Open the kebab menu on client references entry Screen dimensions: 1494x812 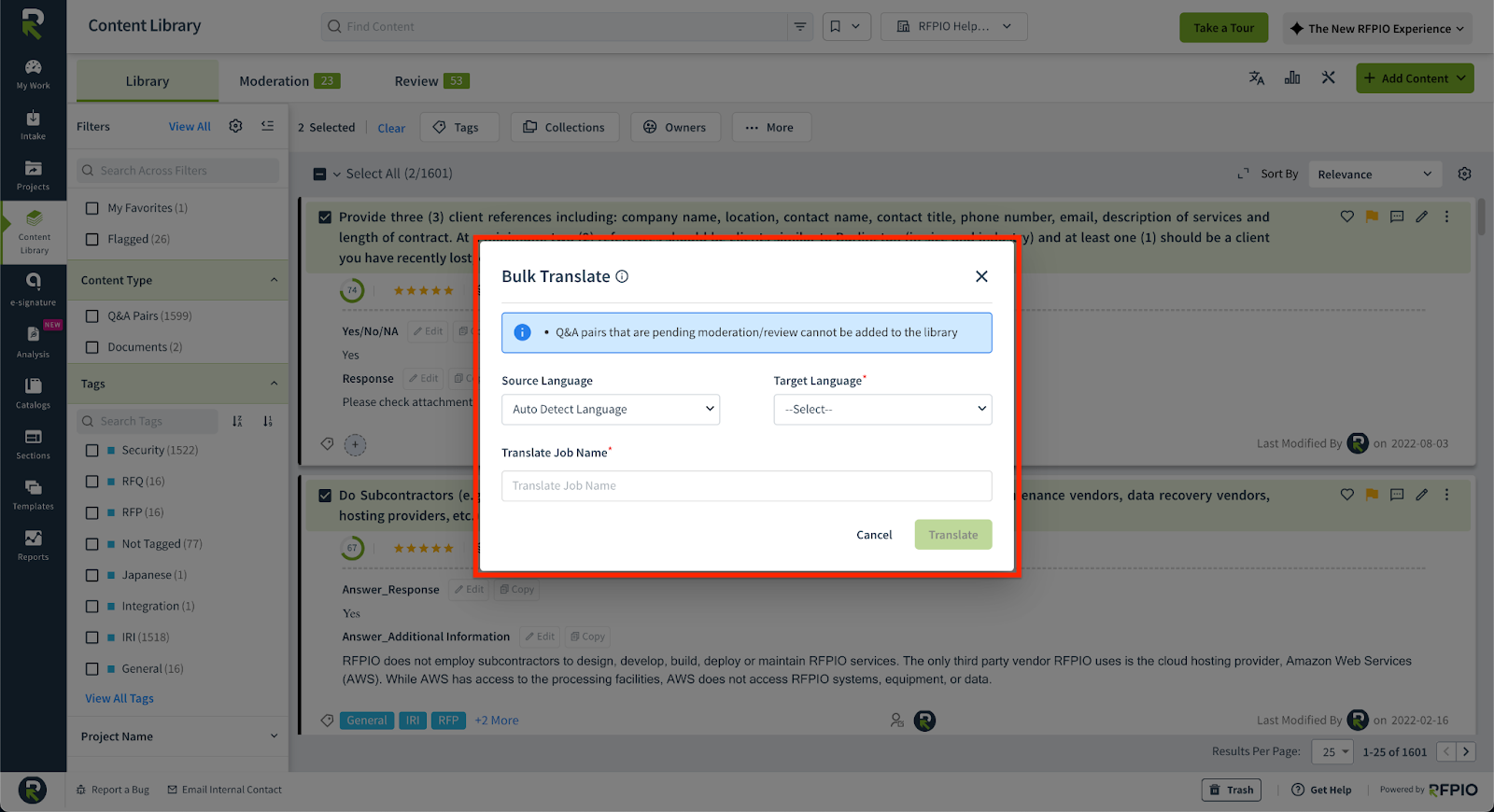tap(1446, 217)
